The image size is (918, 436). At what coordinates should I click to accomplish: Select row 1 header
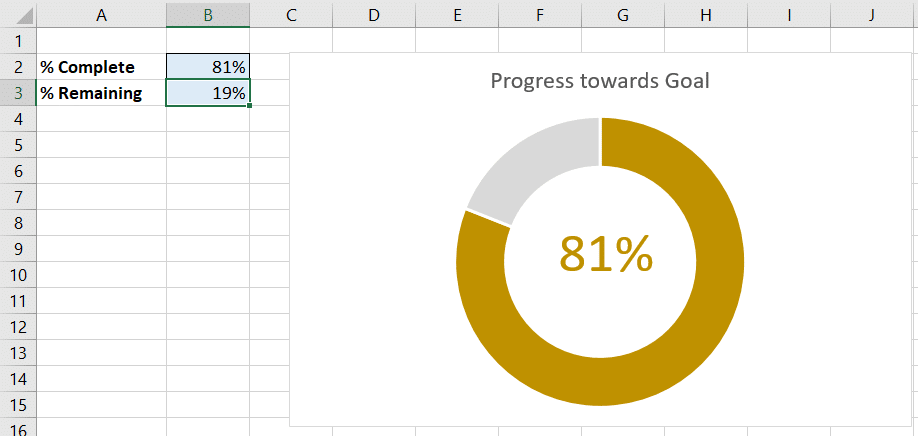coord(18,41)
